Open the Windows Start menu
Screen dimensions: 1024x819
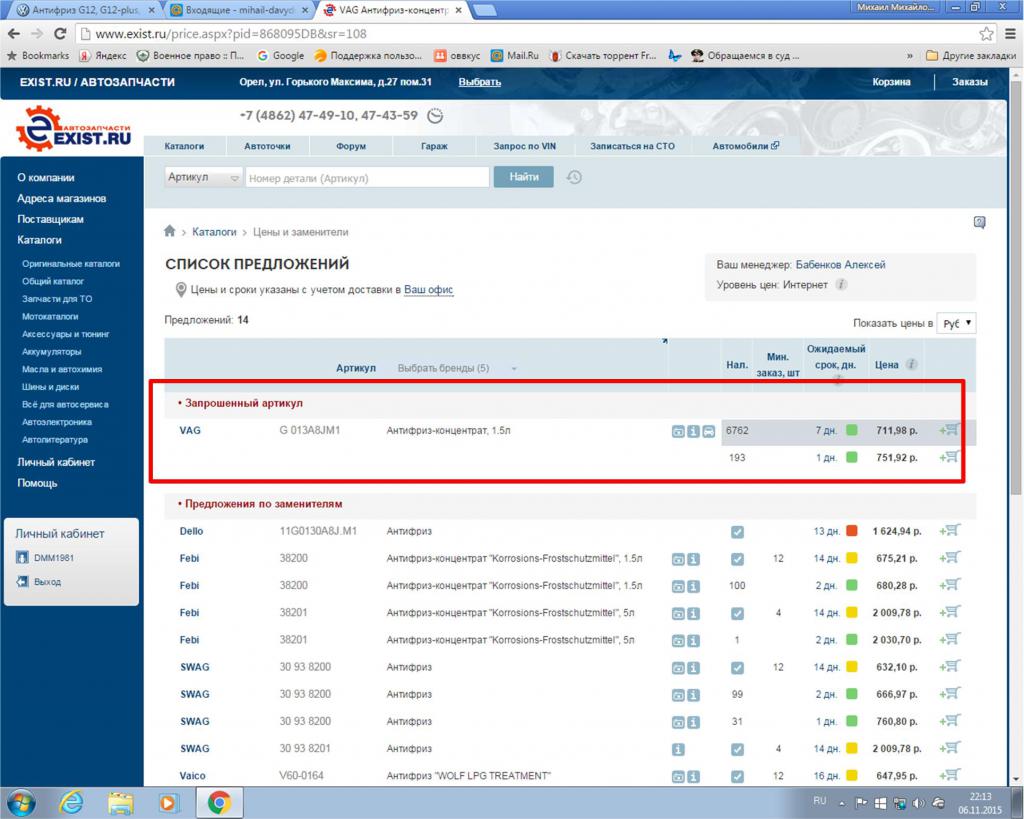tap(20, 802)
